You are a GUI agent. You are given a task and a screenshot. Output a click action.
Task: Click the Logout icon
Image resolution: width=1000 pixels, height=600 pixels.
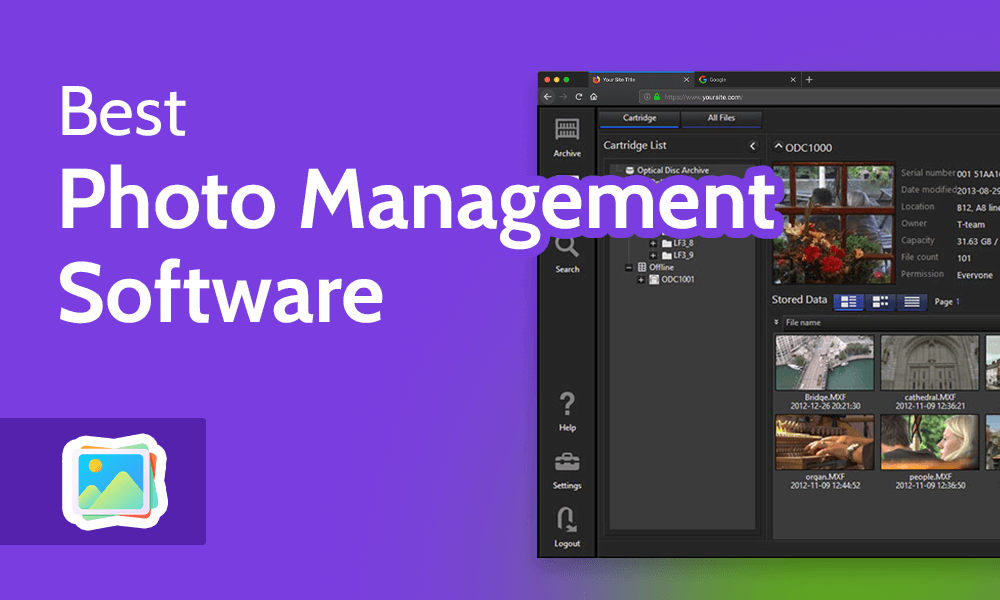tap(567, 523)
